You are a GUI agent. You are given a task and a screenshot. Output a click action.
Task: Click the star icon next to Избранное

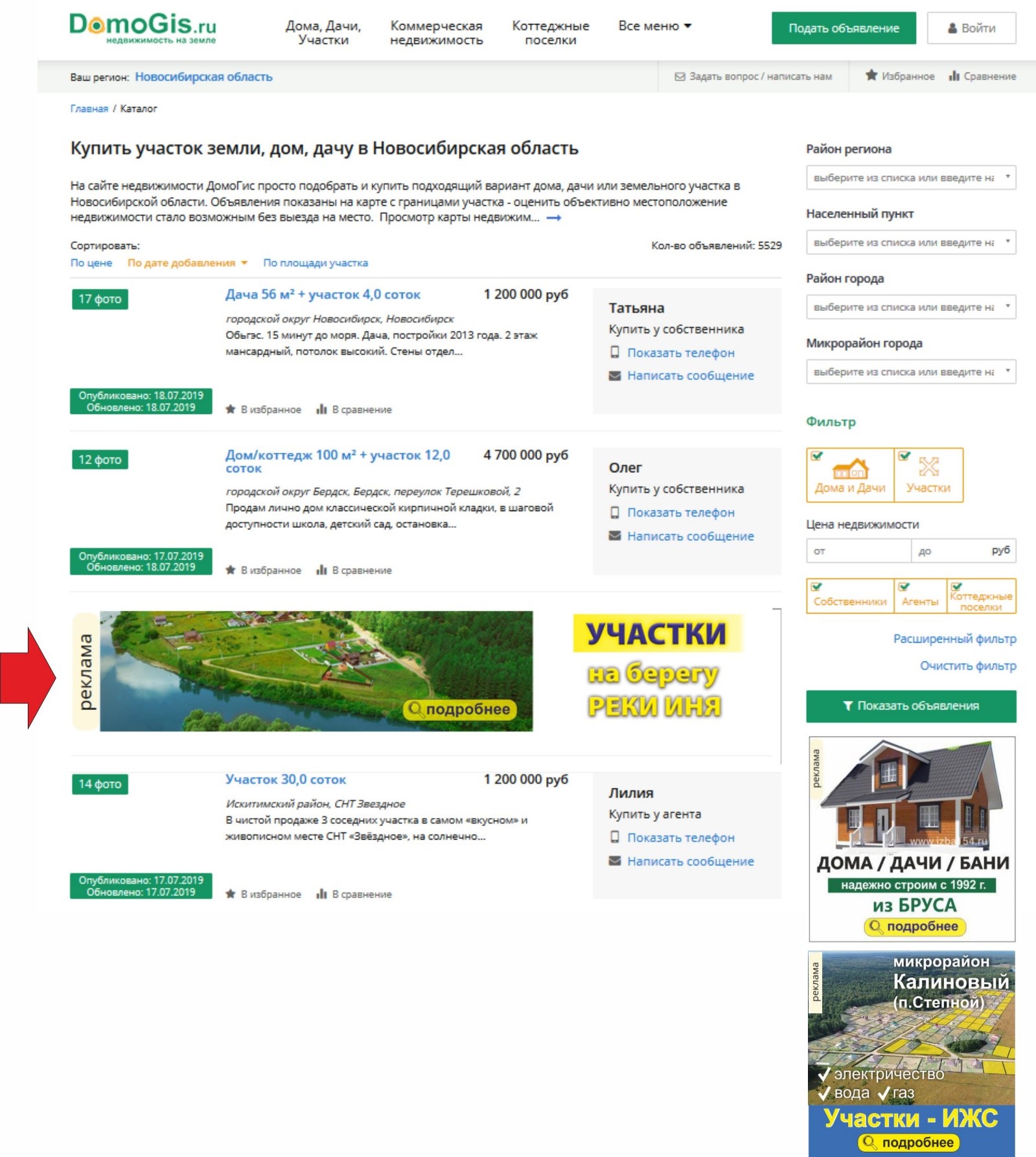[871, 76]
